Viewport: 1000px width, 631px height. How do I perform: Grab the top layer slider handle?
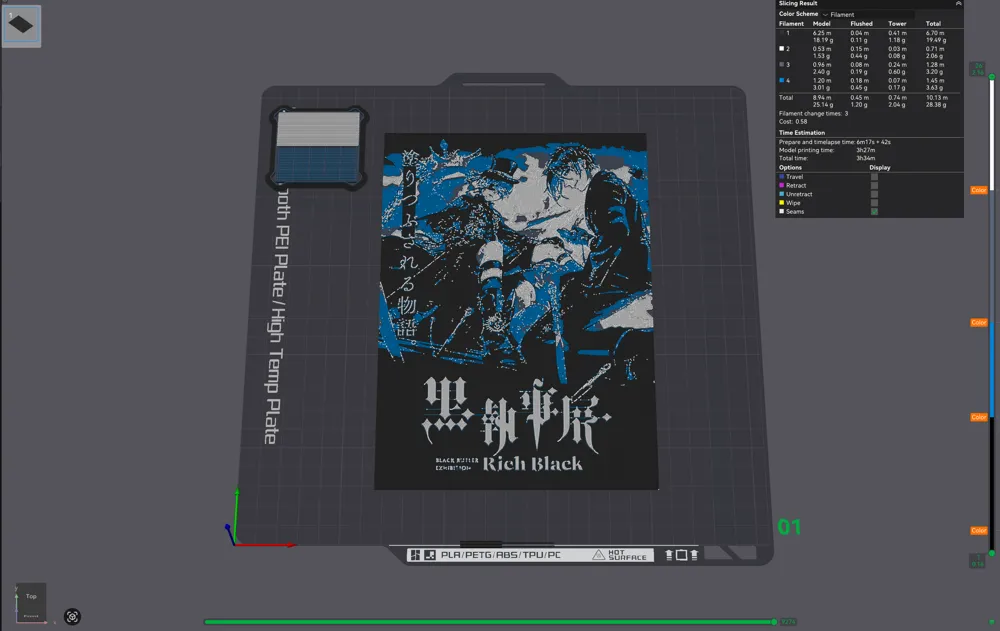click(x=992, y=77)
